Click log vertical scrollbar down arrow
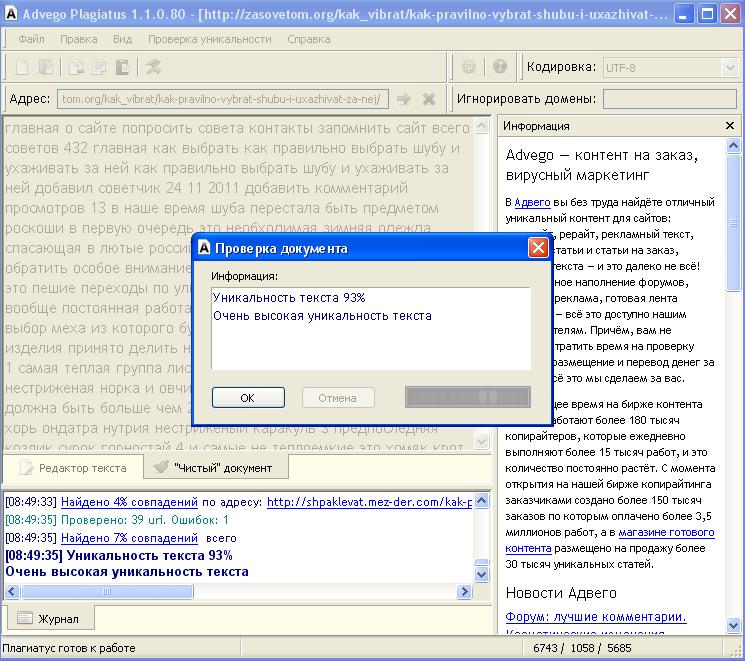 click(481, 575)
